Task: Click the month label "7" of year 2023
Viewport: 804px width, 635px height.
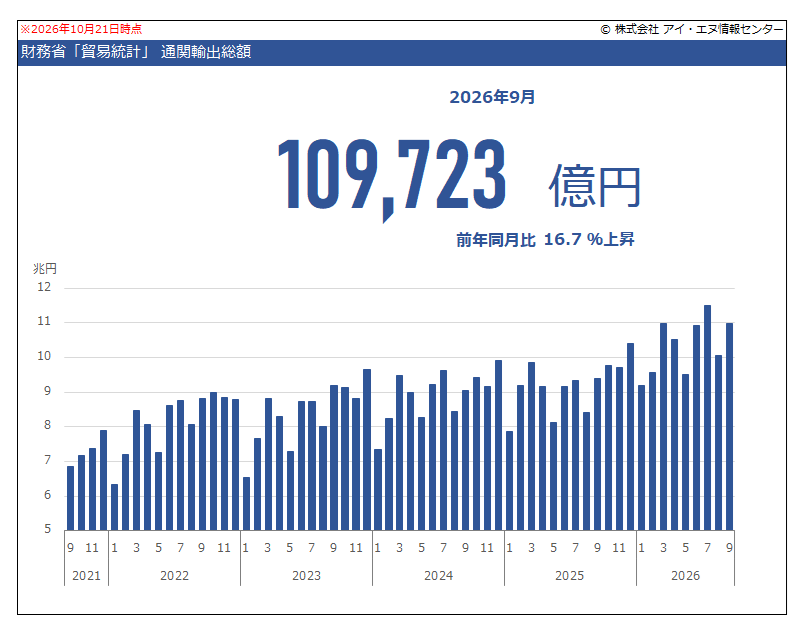Action: (312, 548)
